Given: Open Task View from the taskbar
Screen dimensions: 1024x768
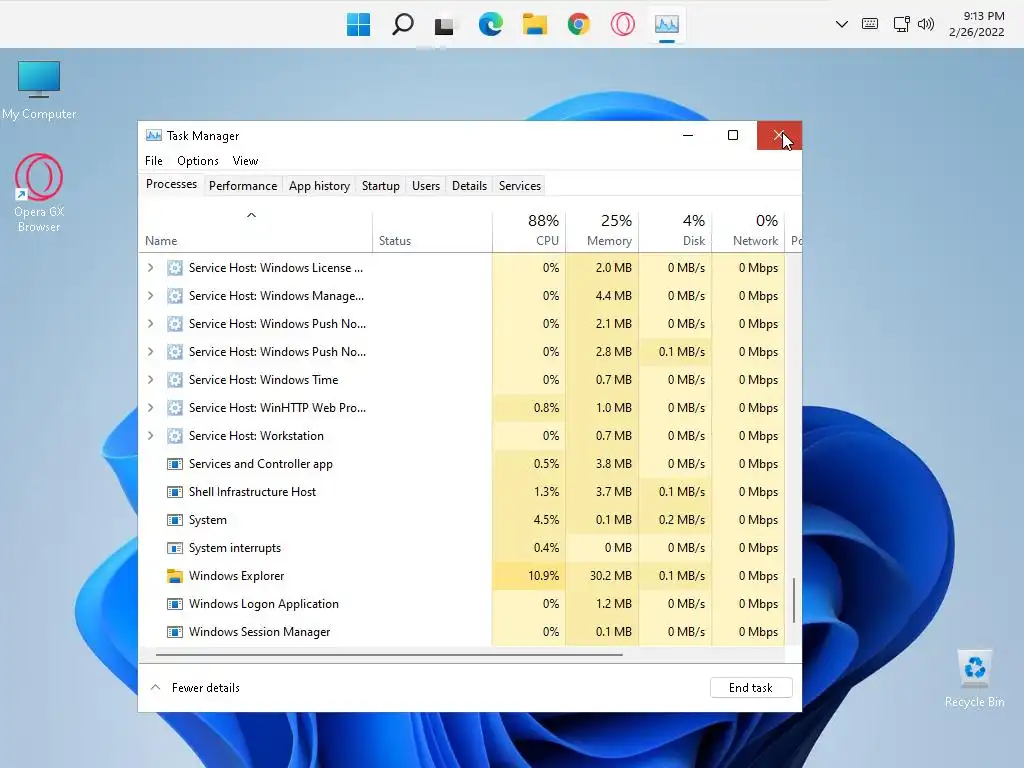Looking at the screenshot, I should [445, 25].
